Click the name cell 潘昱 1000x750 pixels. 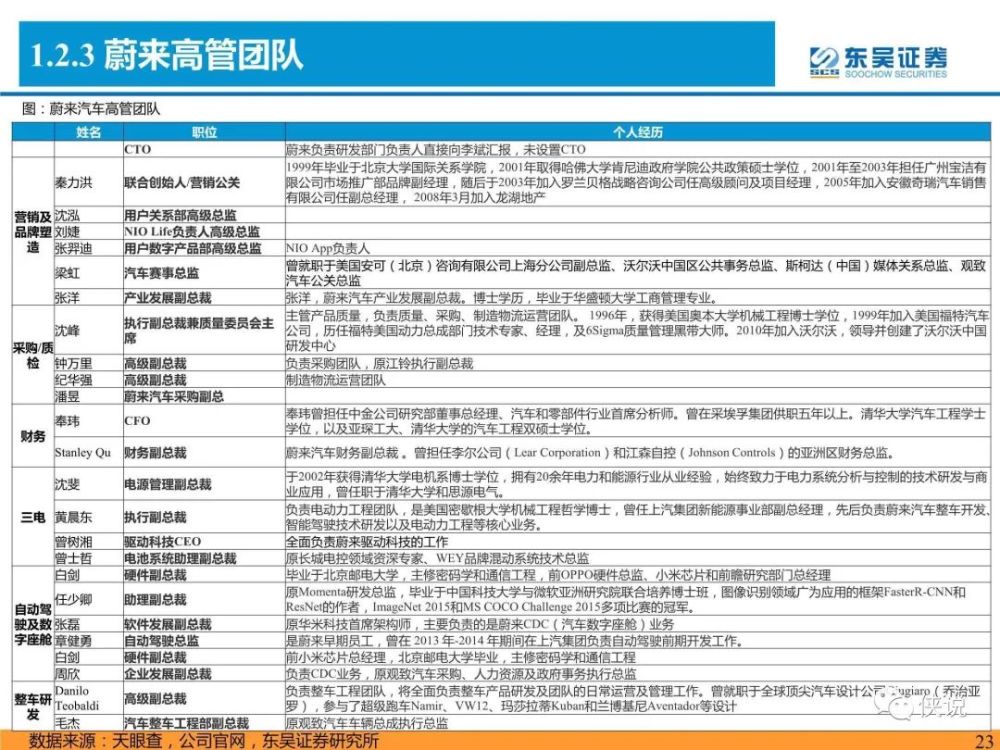89,396
